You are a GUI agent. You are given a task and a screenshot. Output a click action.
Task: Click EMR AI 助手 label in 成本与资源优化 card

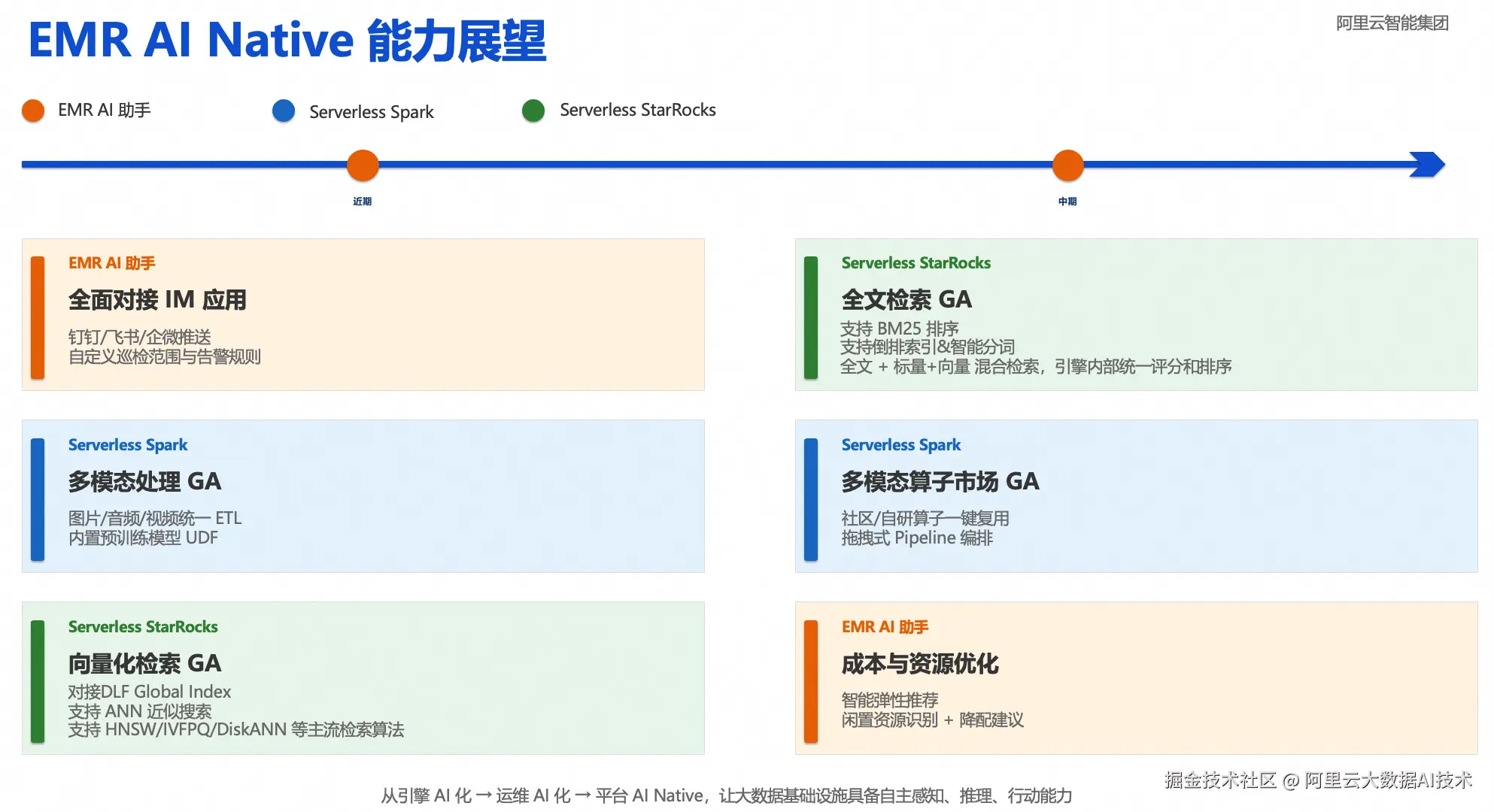[x=885, y=627]
